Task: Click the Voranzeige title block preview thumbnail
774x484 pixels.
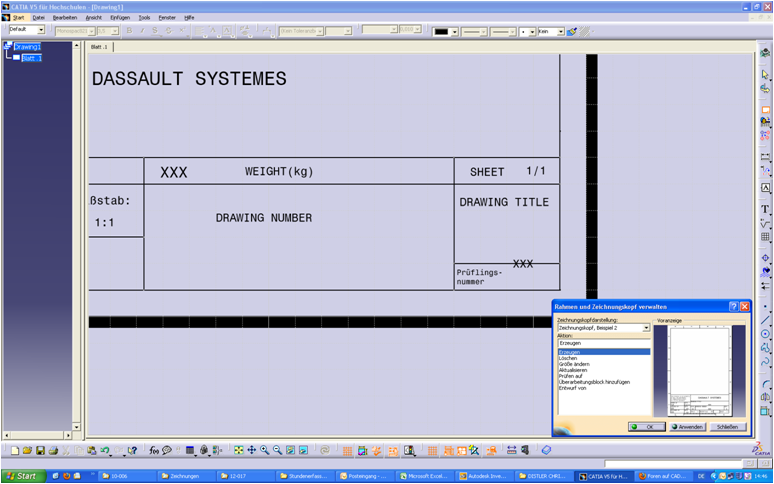Action: 700,372
